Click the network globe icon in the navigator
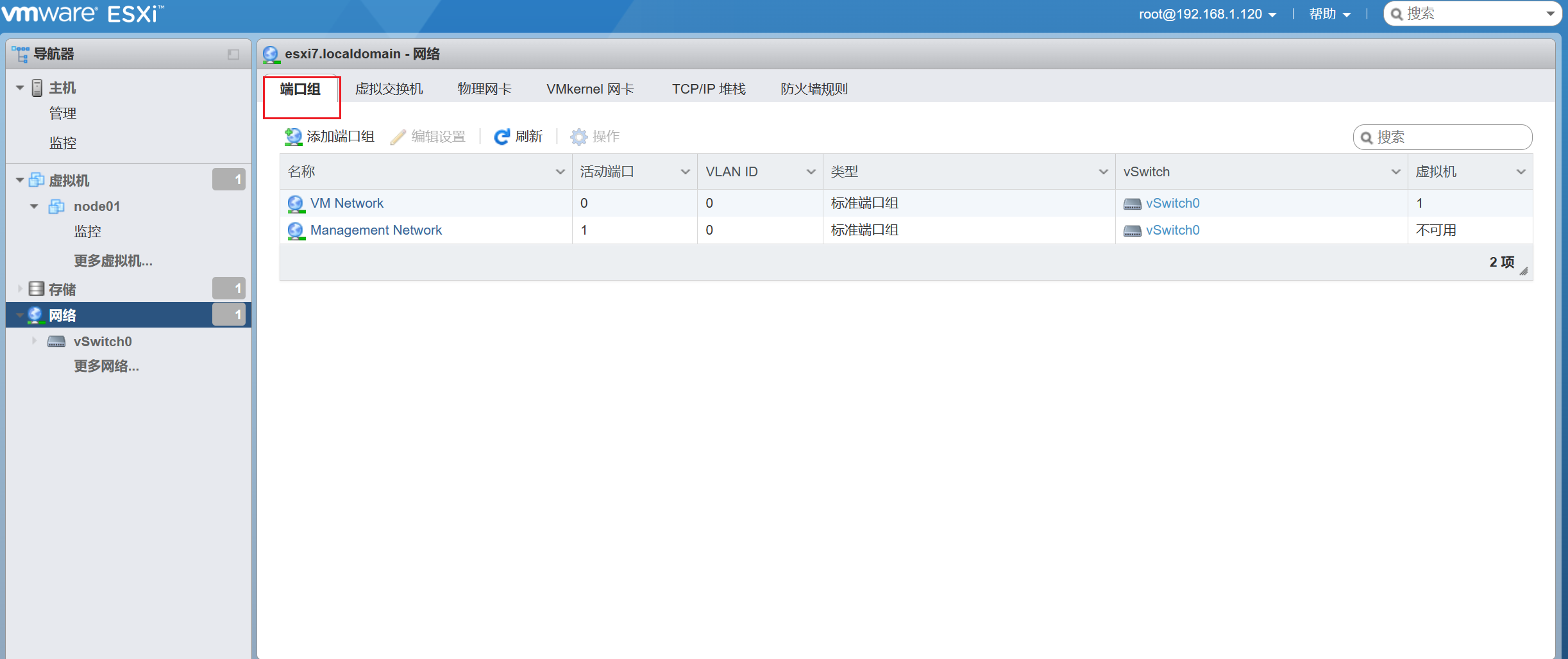The width and height of the screenshot is (1568, 659). (x=35, y=315)
